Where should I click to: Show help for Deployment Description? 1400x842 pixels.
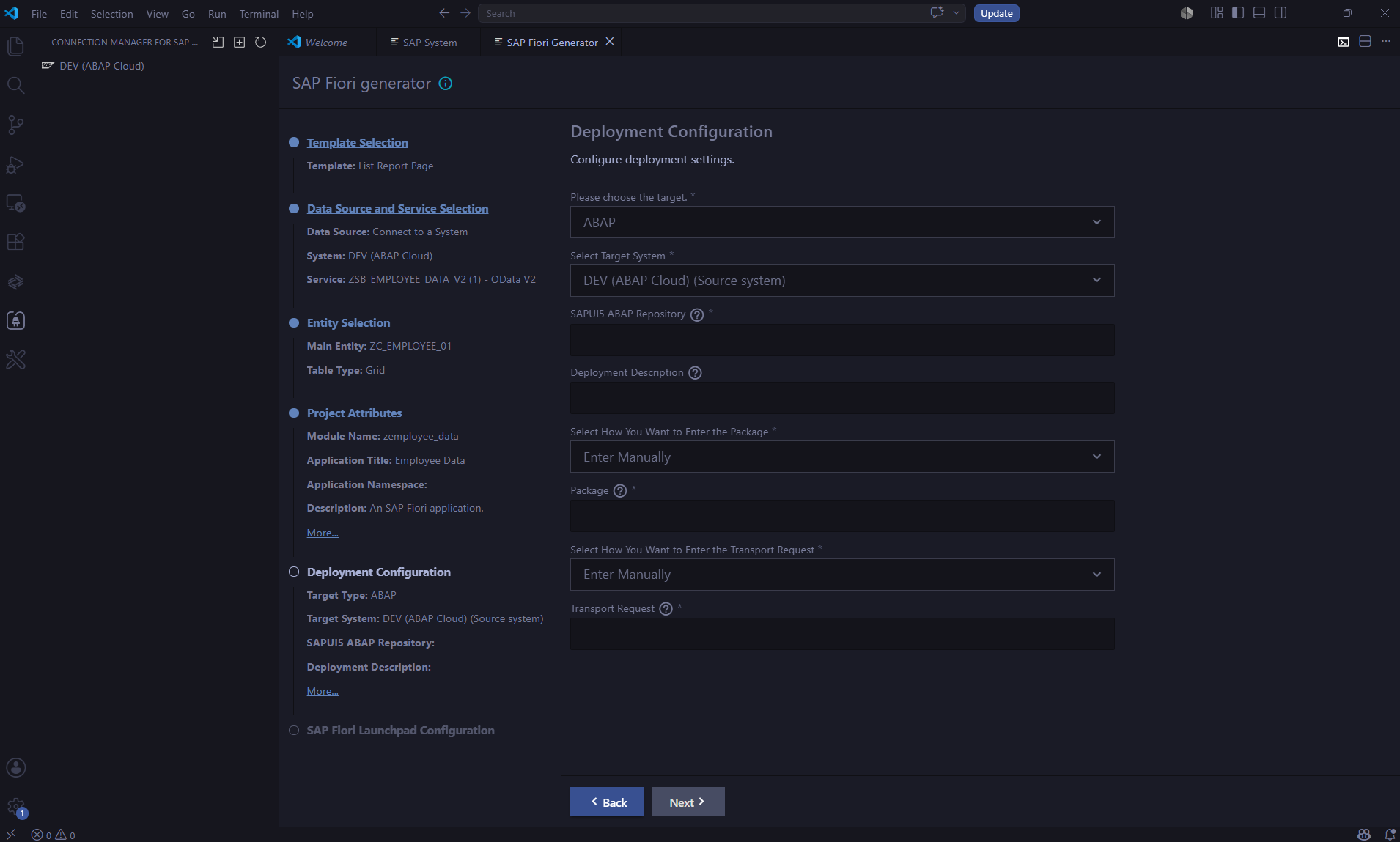point(696,373)
